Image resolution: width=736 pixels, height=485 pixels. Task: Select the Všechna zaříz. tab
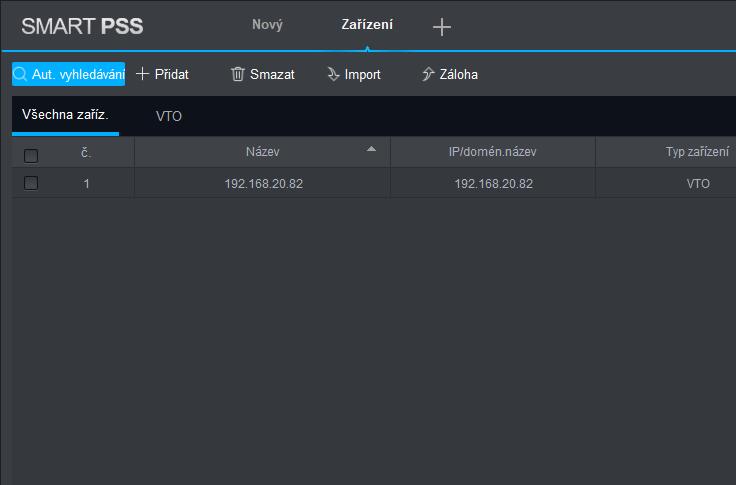(65, 115)
